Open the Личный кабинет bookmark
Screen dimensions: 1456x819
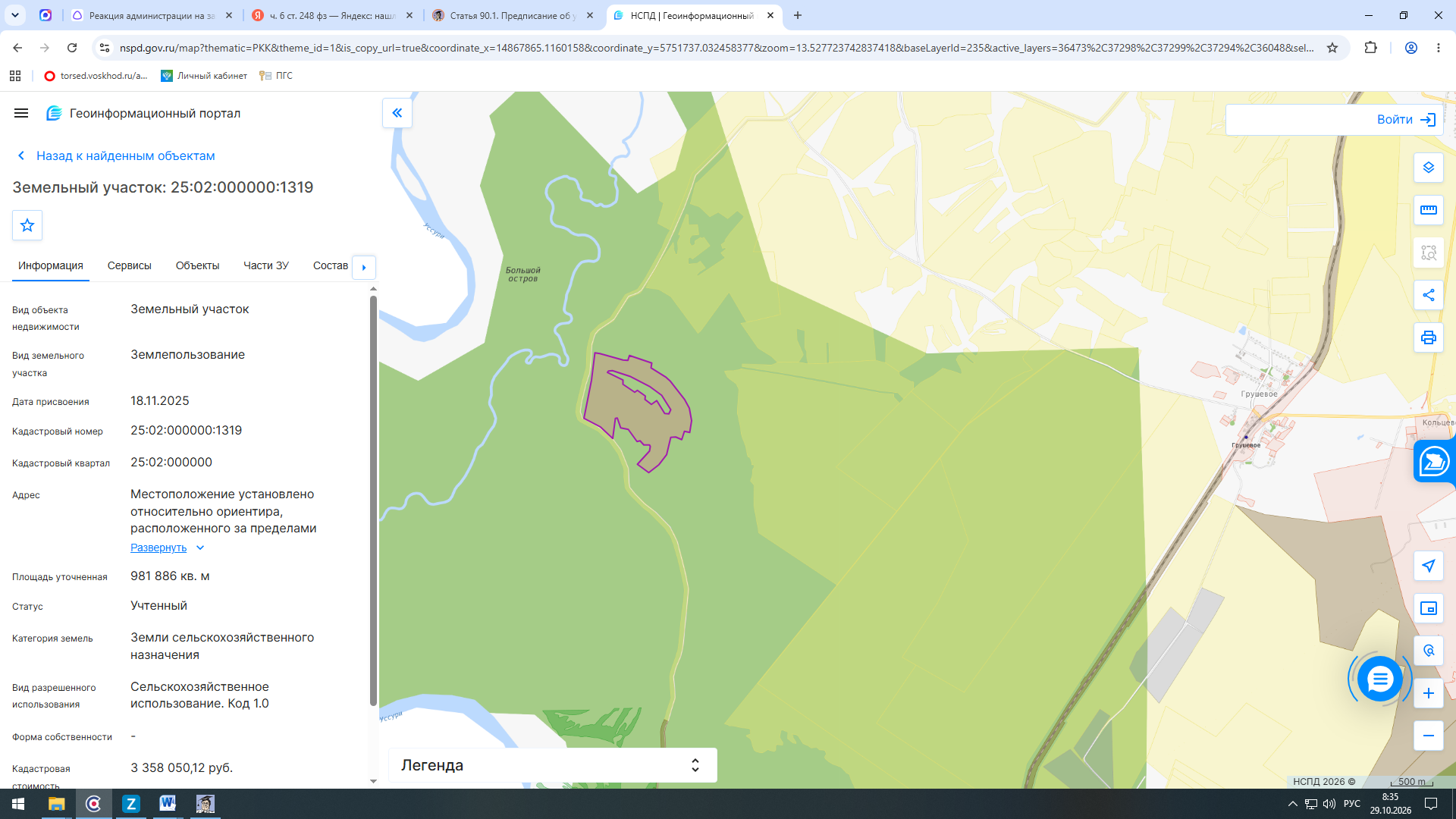point(204,76)
